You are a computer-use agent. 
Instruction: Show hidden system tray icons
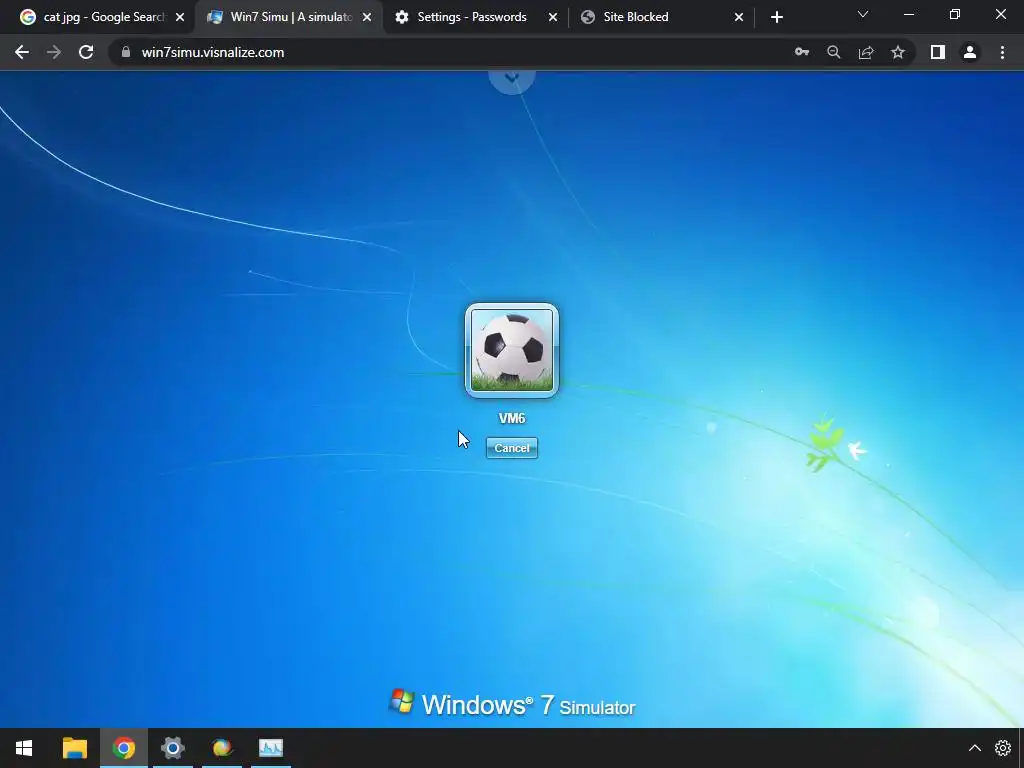coord(974,748)
